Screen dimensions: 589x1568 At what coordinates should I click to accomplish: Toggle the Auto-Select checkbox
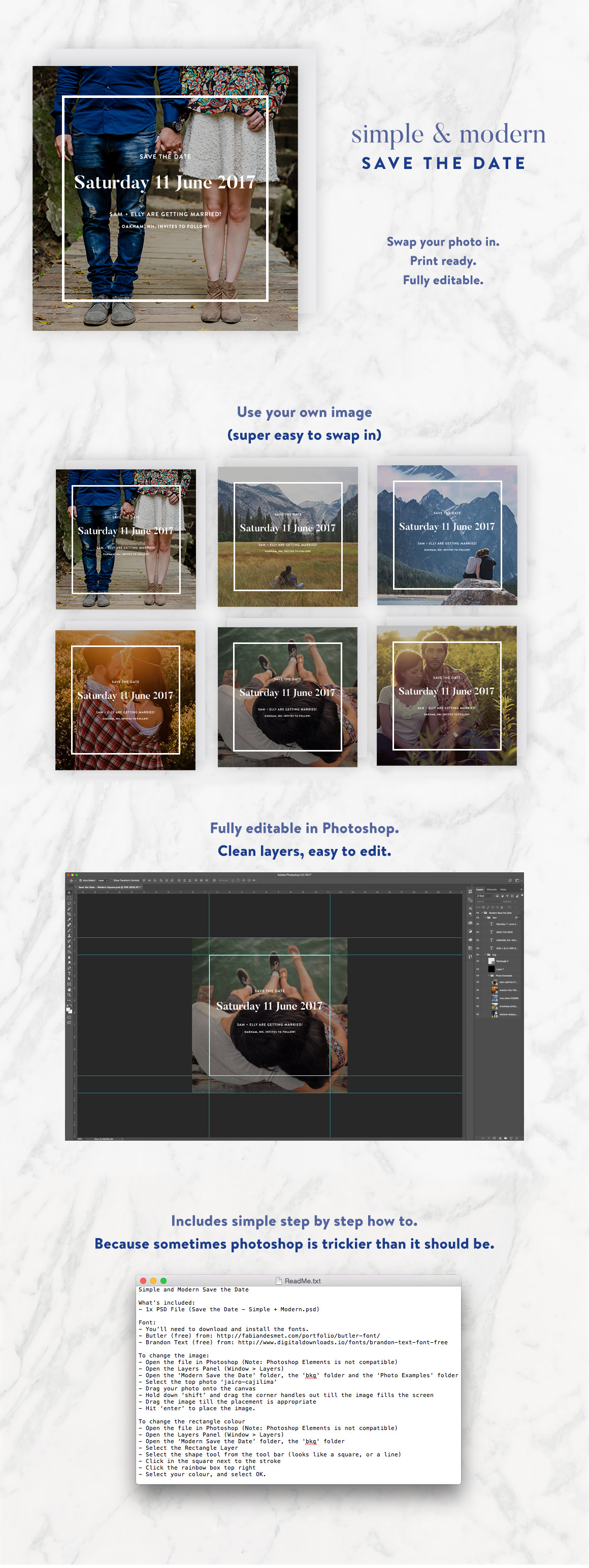(x=80, y=880)
